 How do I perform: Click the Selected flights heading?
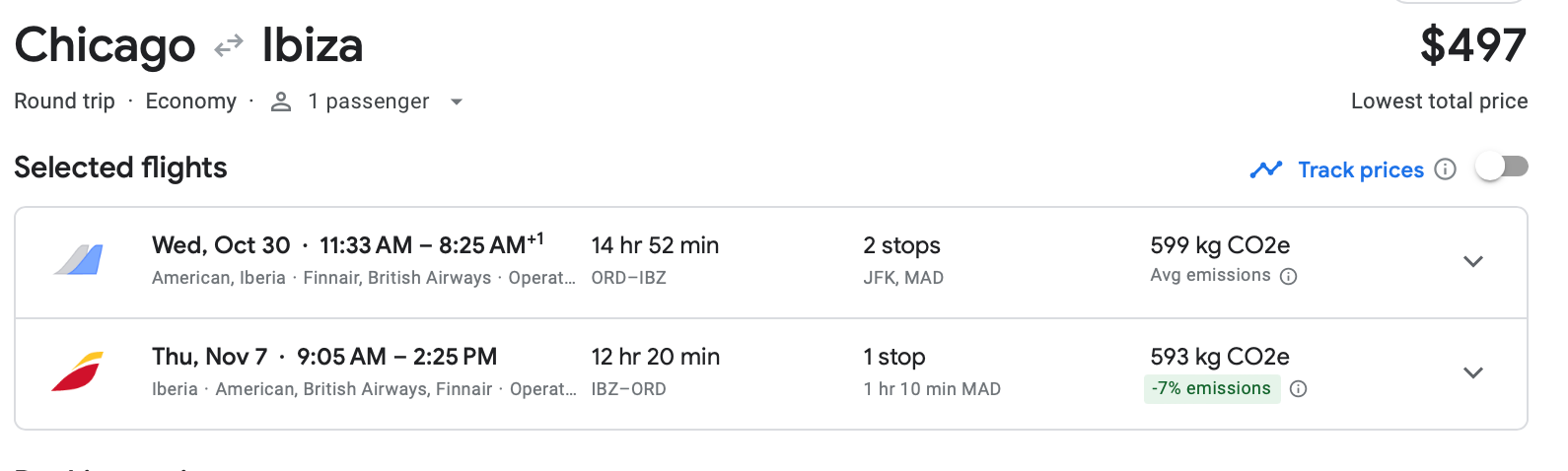click(120, 168)
